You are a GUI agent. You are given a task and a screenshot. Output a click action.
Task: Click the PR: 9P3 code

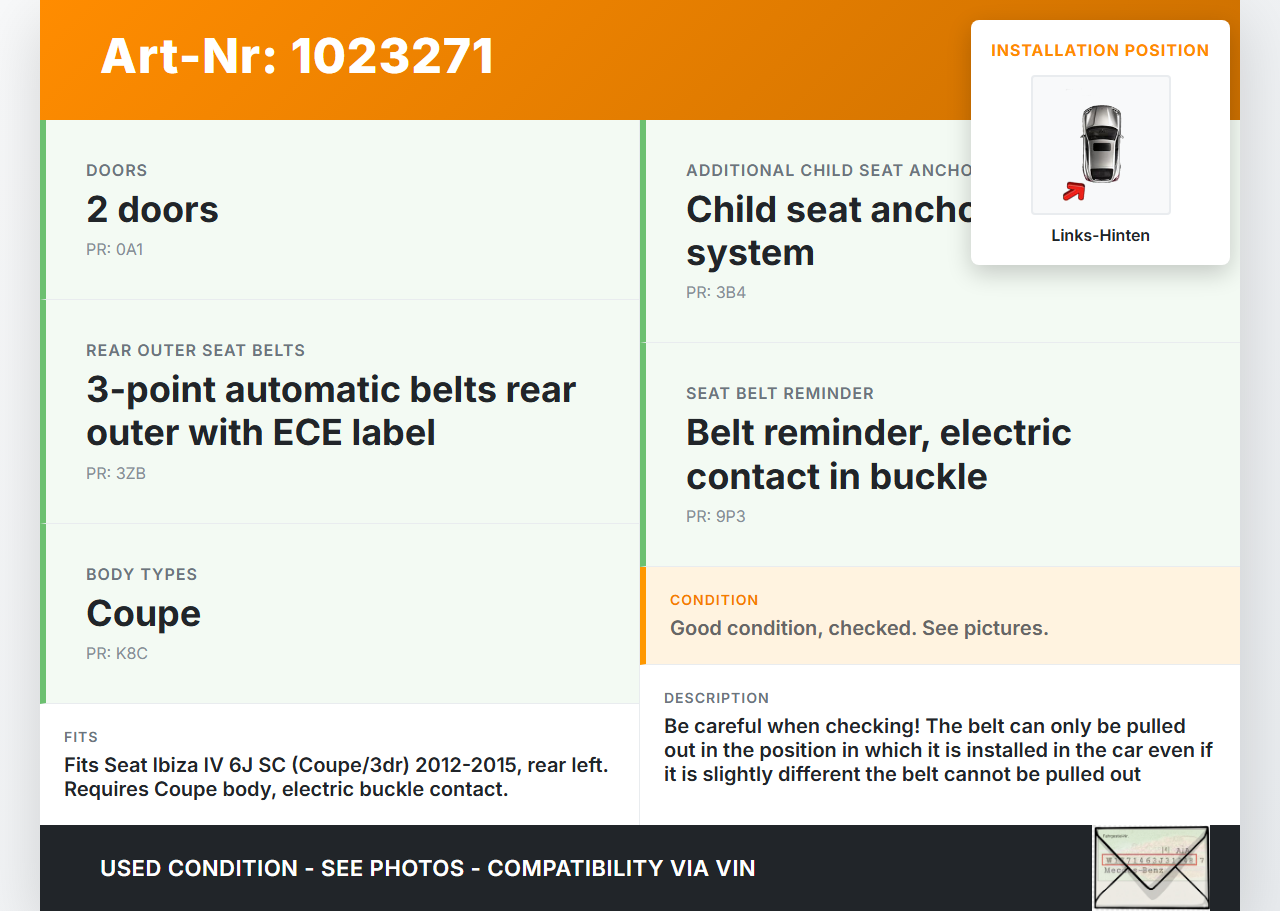(716, 517)
